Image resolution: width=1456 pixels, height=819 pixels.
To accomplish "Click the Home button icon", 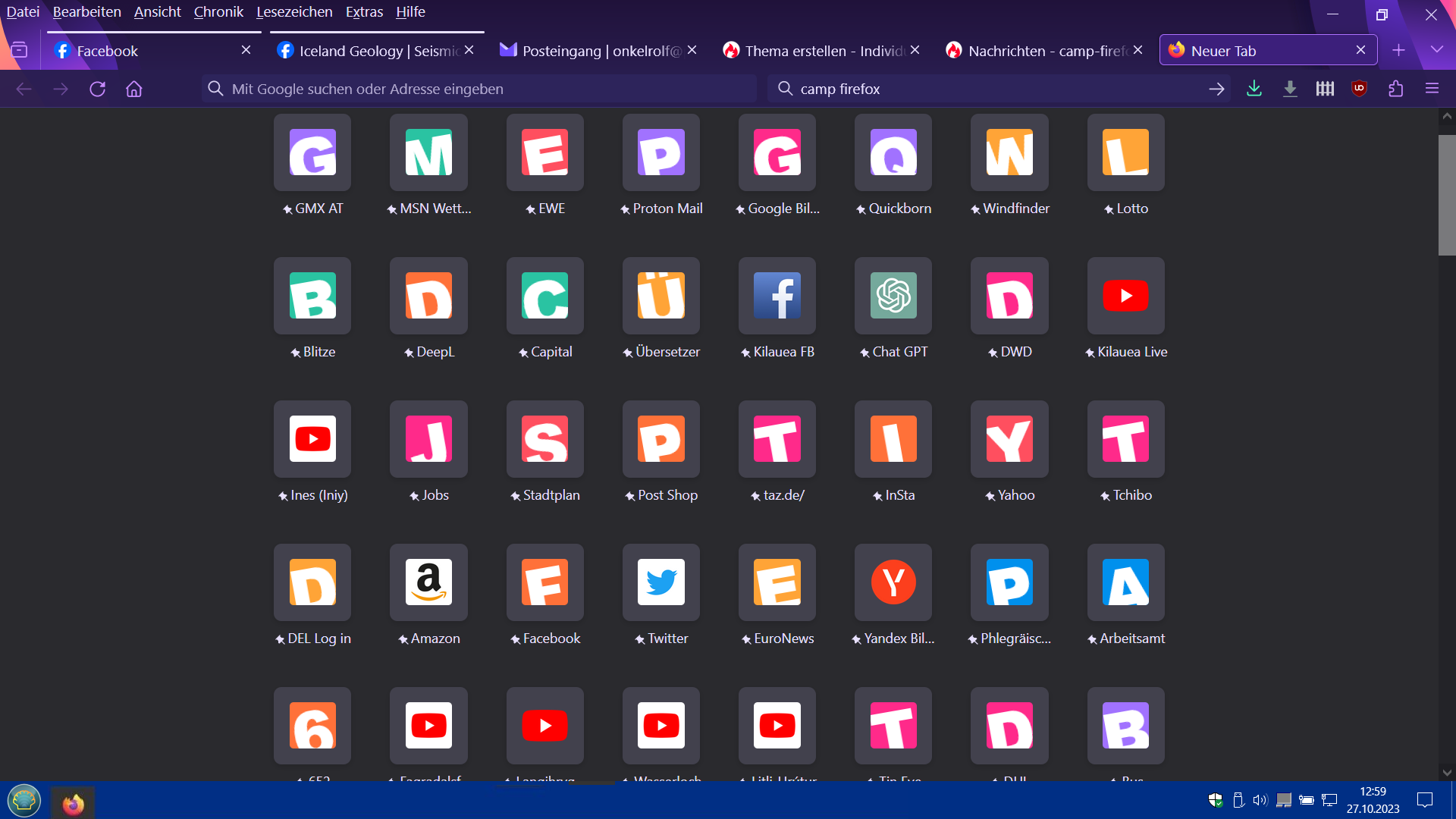I will (134, 89).
